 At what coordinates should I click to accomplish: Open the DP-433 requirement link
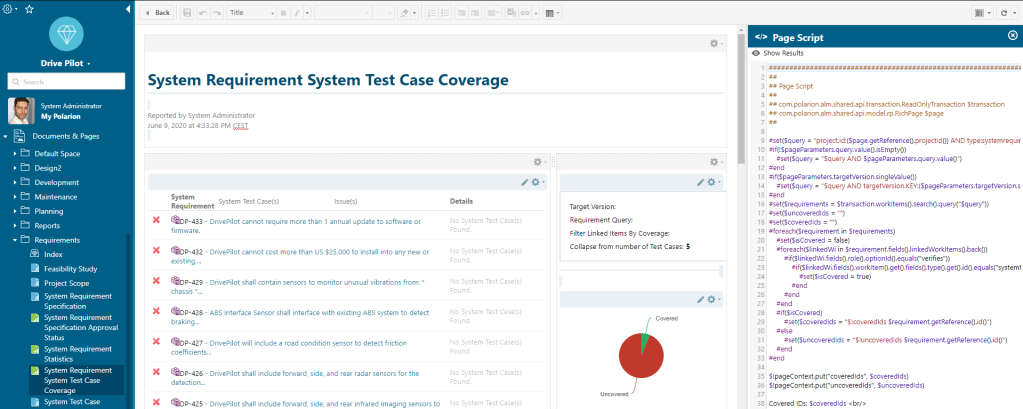(x=192, y=220)
